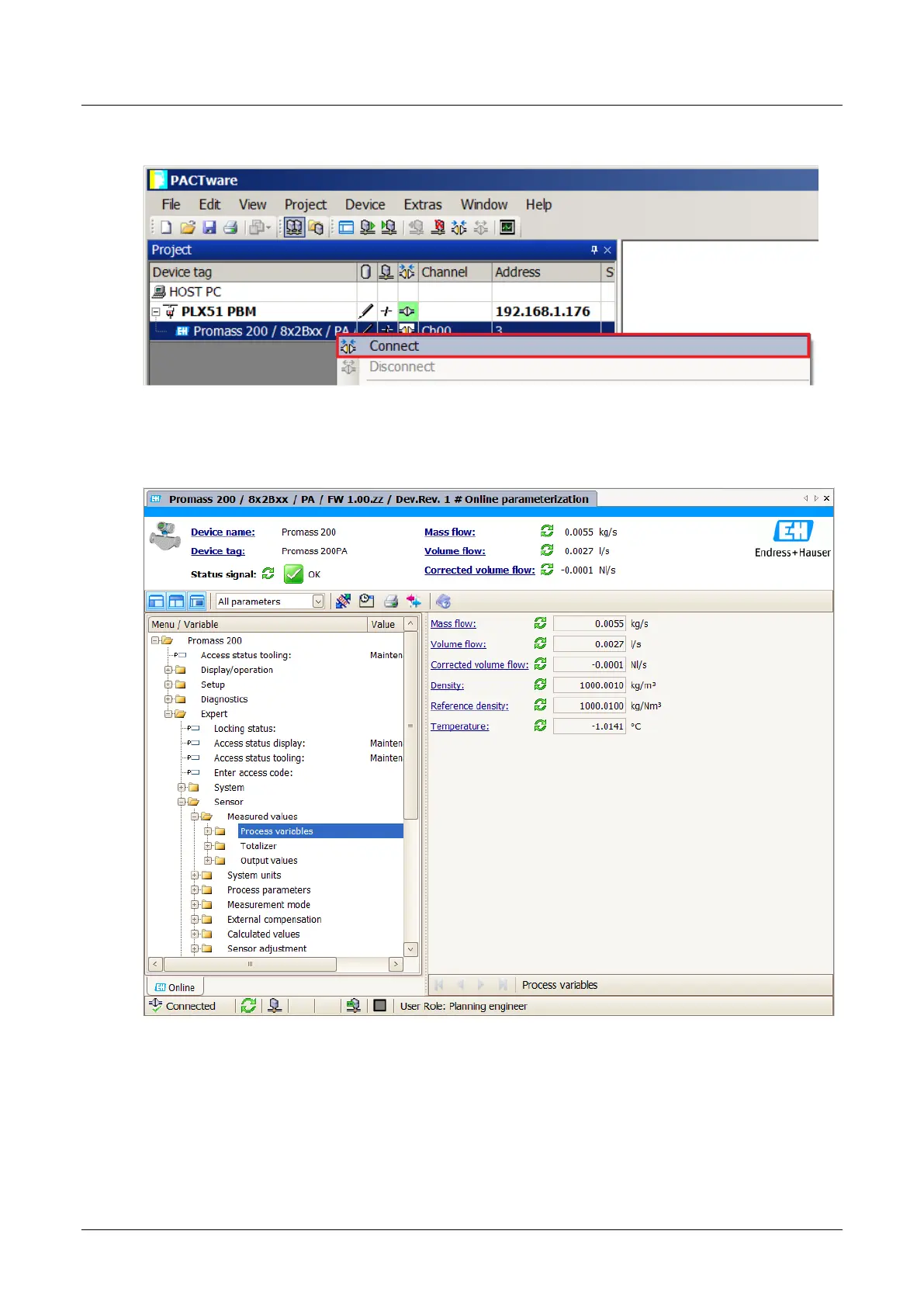Open the Extras menu
Viewport: 924px width, 1307px height.
(423, 205)
